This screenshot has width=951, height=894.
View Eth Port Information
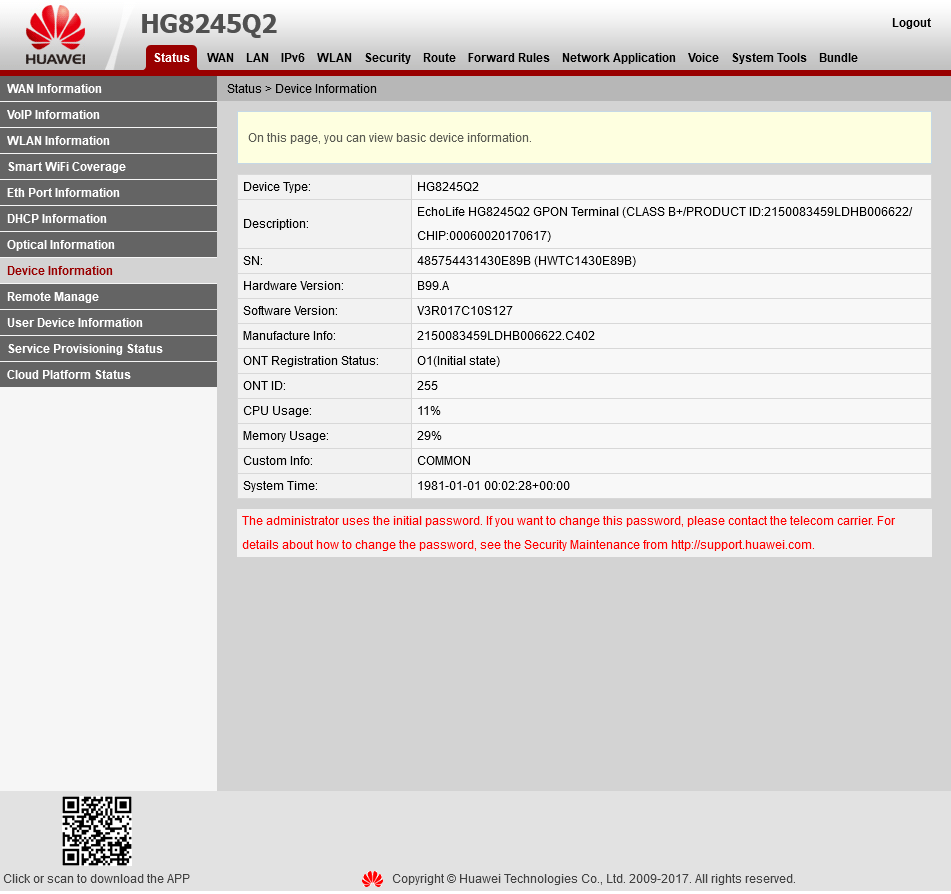pos(109,193)
